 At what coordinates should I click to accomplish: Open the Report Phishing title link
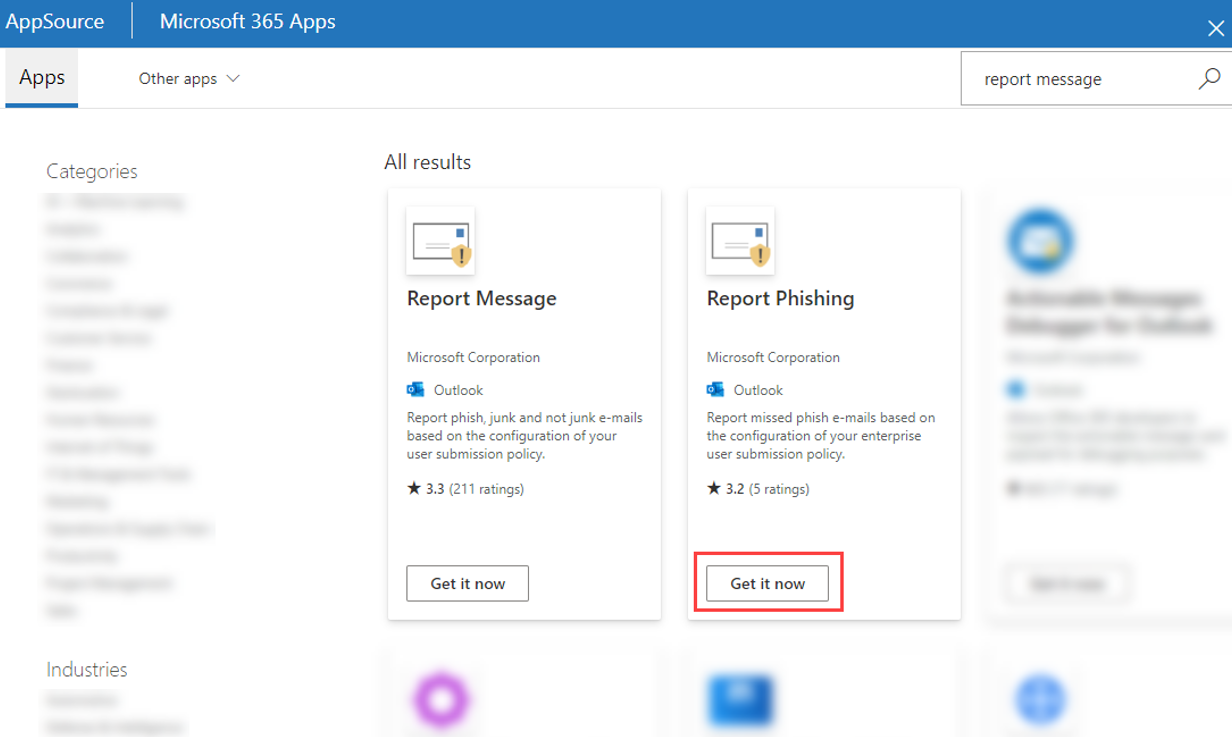[x=780, y=298]
